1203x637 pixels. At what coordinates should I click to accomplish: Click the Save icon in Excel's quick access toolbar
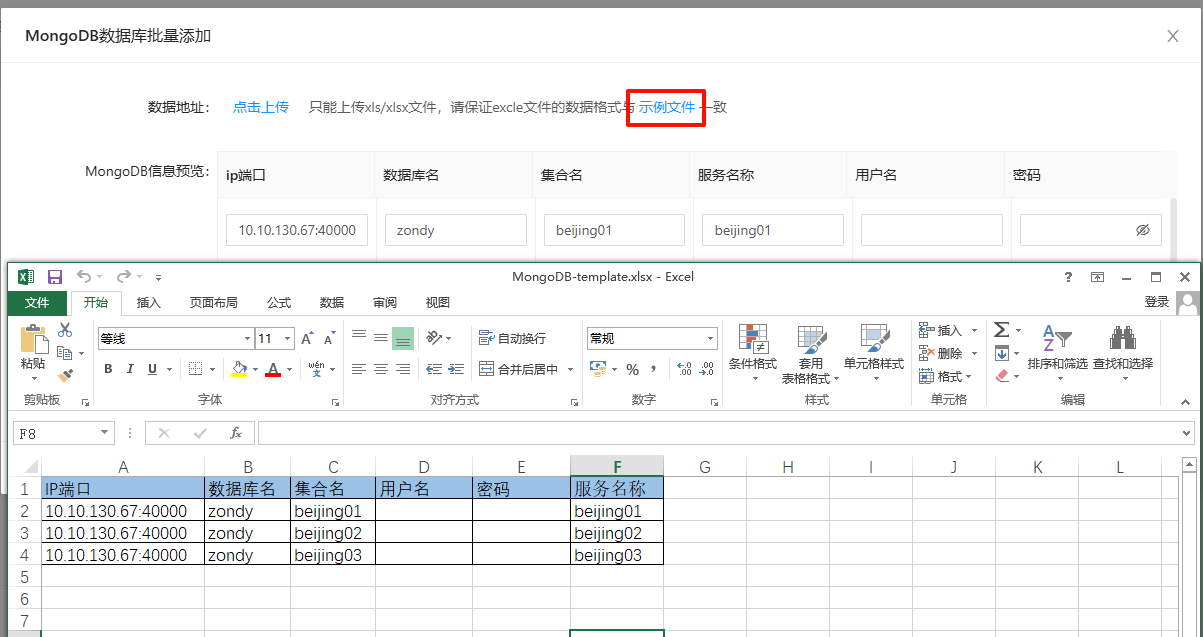coord(55,277)
